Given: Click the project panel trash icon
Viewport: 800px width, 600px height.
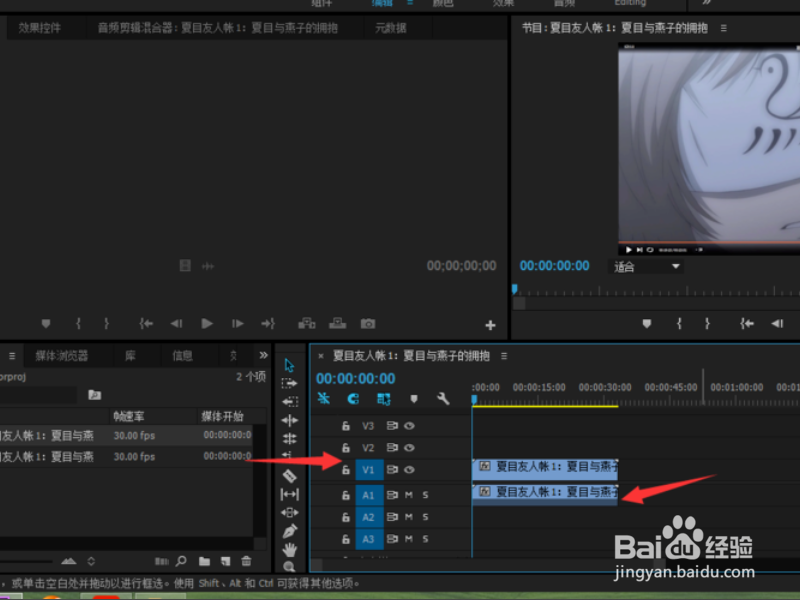Looking at the screenshot, I should click(x=246, y=561).
